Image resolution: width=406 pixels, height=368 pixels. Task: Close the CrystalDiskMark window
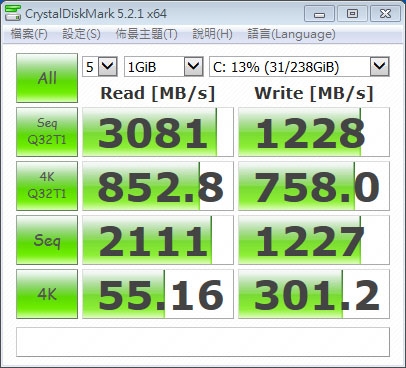385,14
